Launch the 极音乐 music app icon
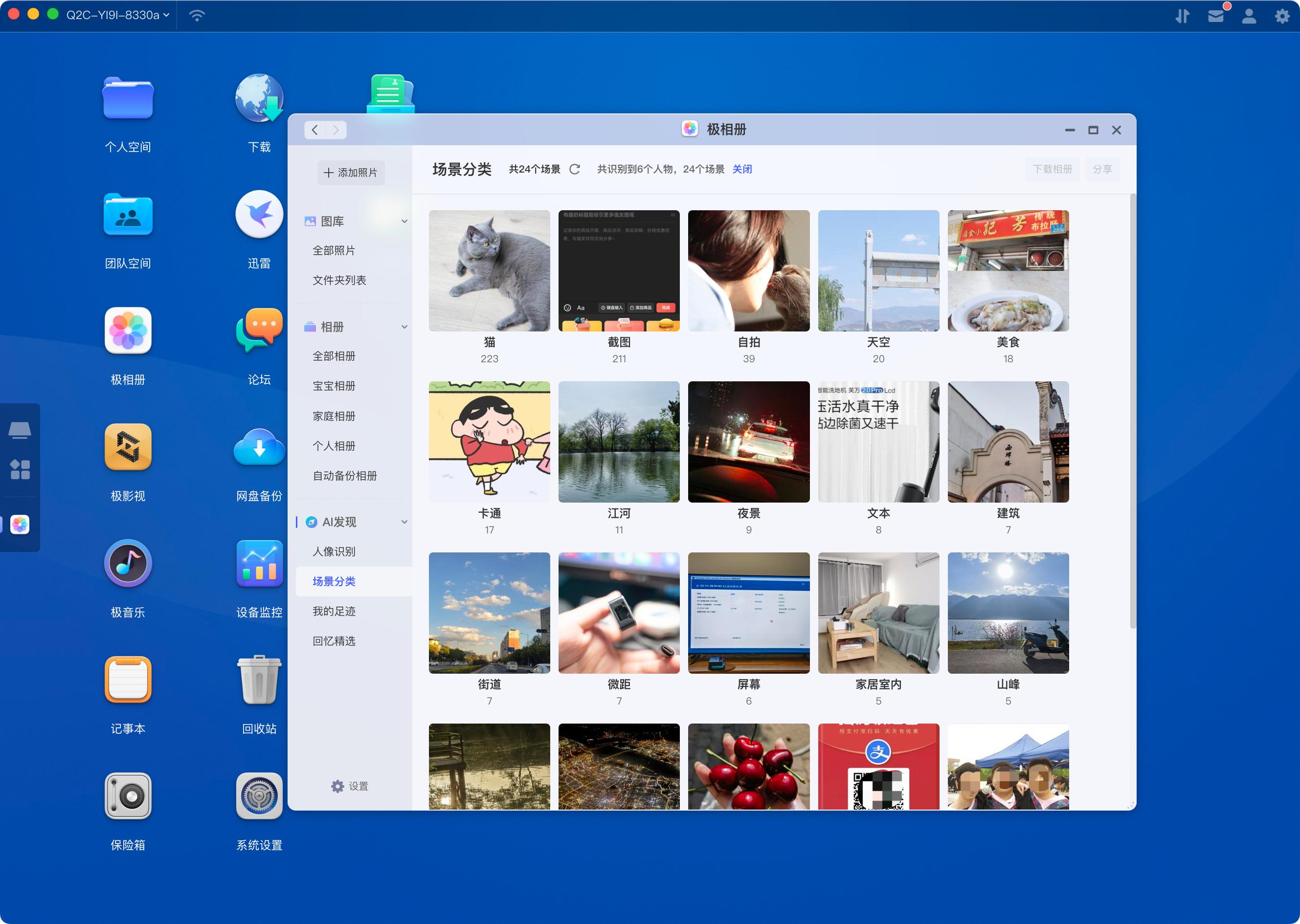Screen dimensions: 1300x924 coord(128,563)
